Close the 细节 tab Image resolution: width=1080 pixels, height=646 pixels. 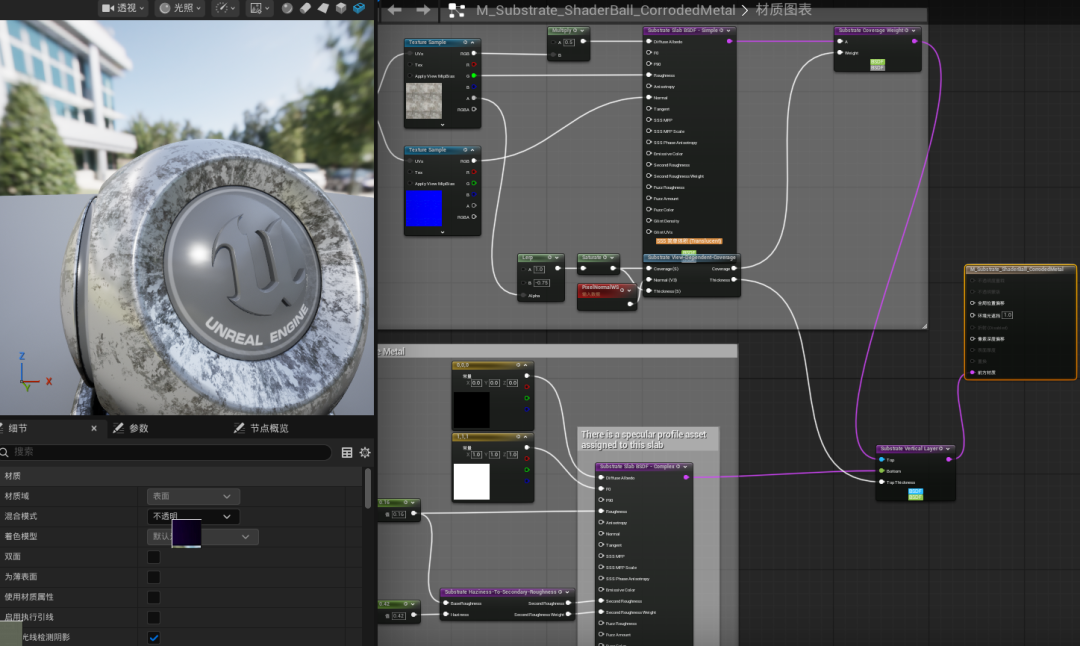(94, 428)
